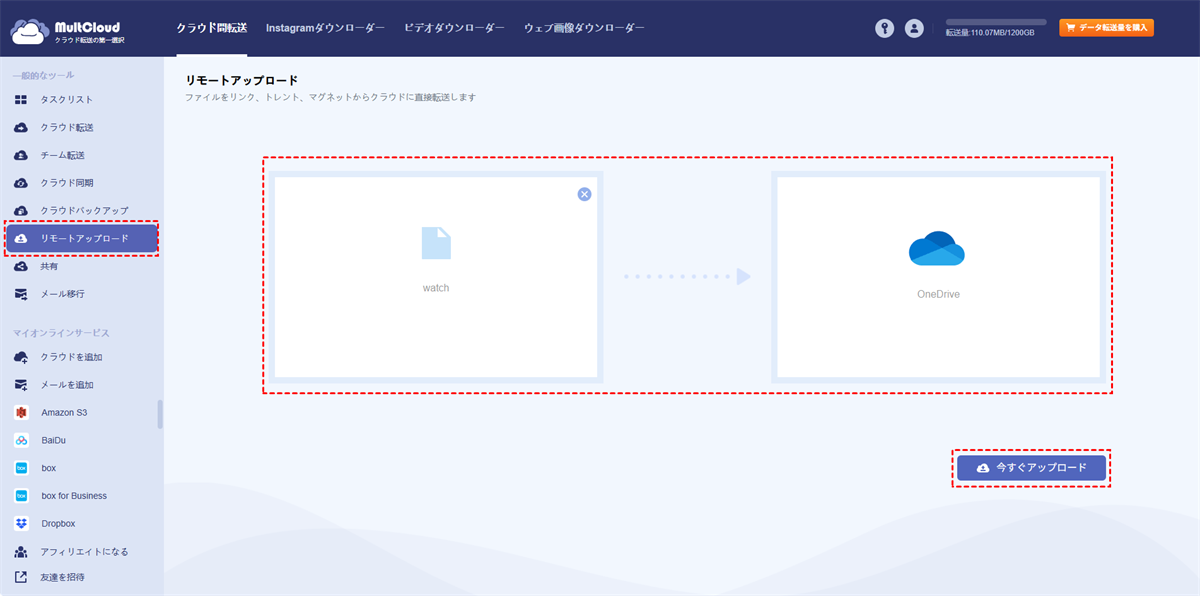This screenshot has width=1200, height=596.
Task: Click the Become an Affiliate icon
Action: 21,552
